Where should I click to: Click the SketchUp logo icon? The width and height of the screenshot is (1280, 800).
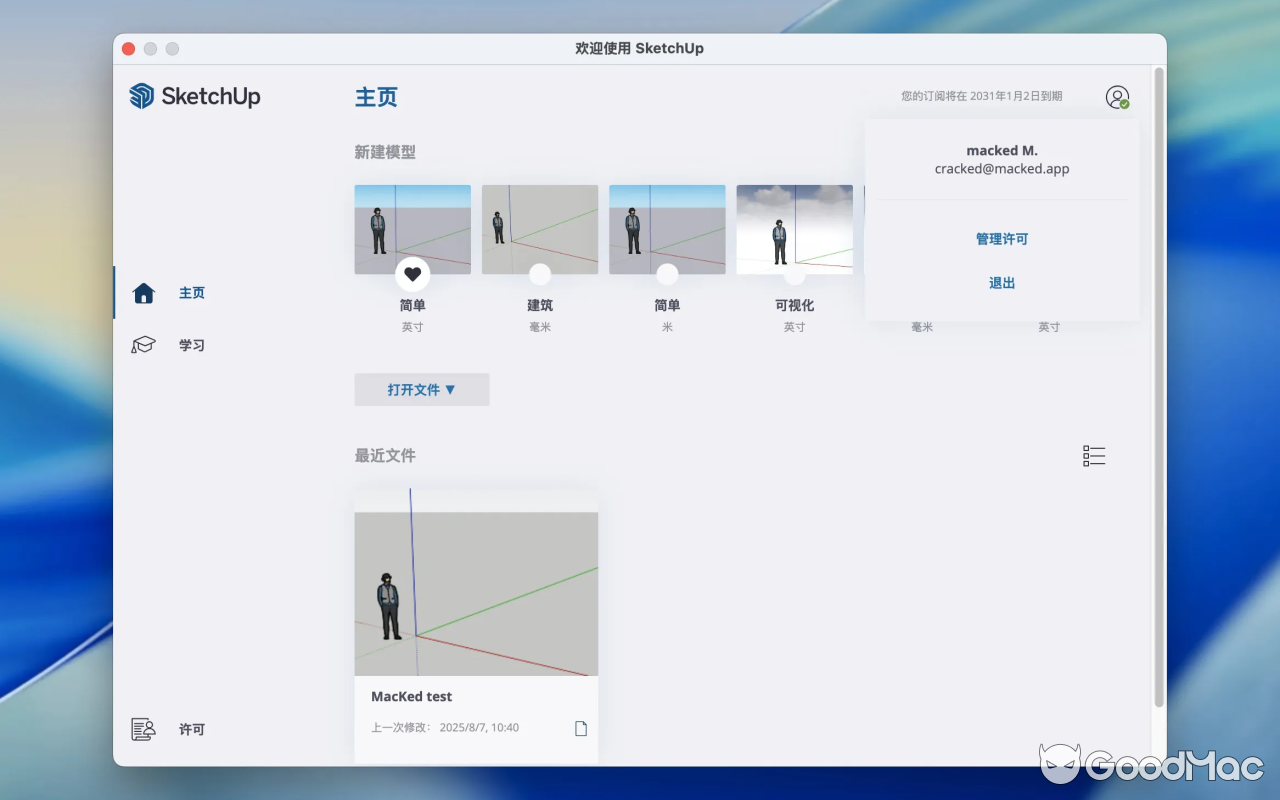tap(142, 96)
